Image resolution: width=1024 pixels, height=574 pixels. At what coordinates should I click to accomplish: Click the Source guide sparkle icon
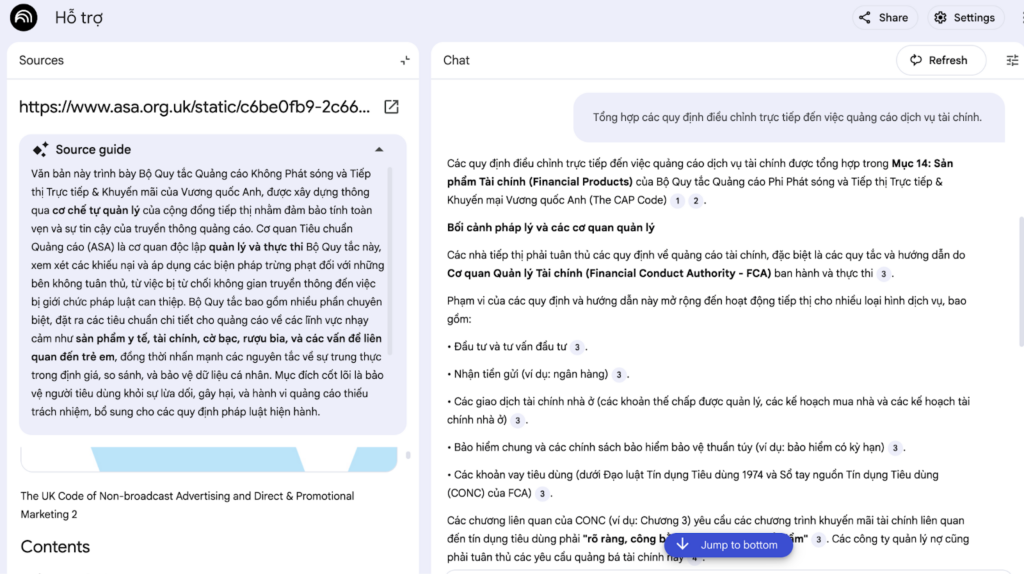coord(40,149)
